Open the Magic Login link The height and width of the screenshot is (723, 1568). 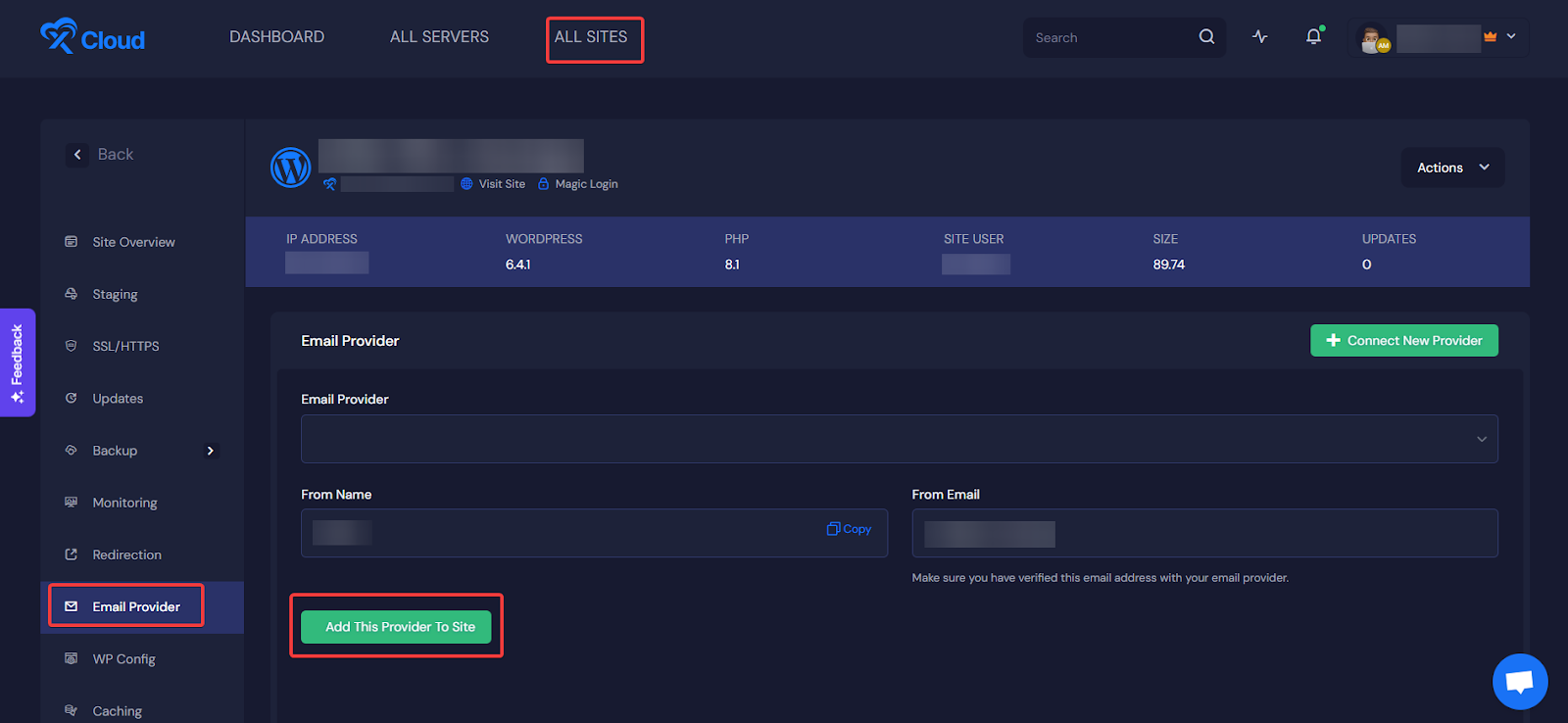585,184
